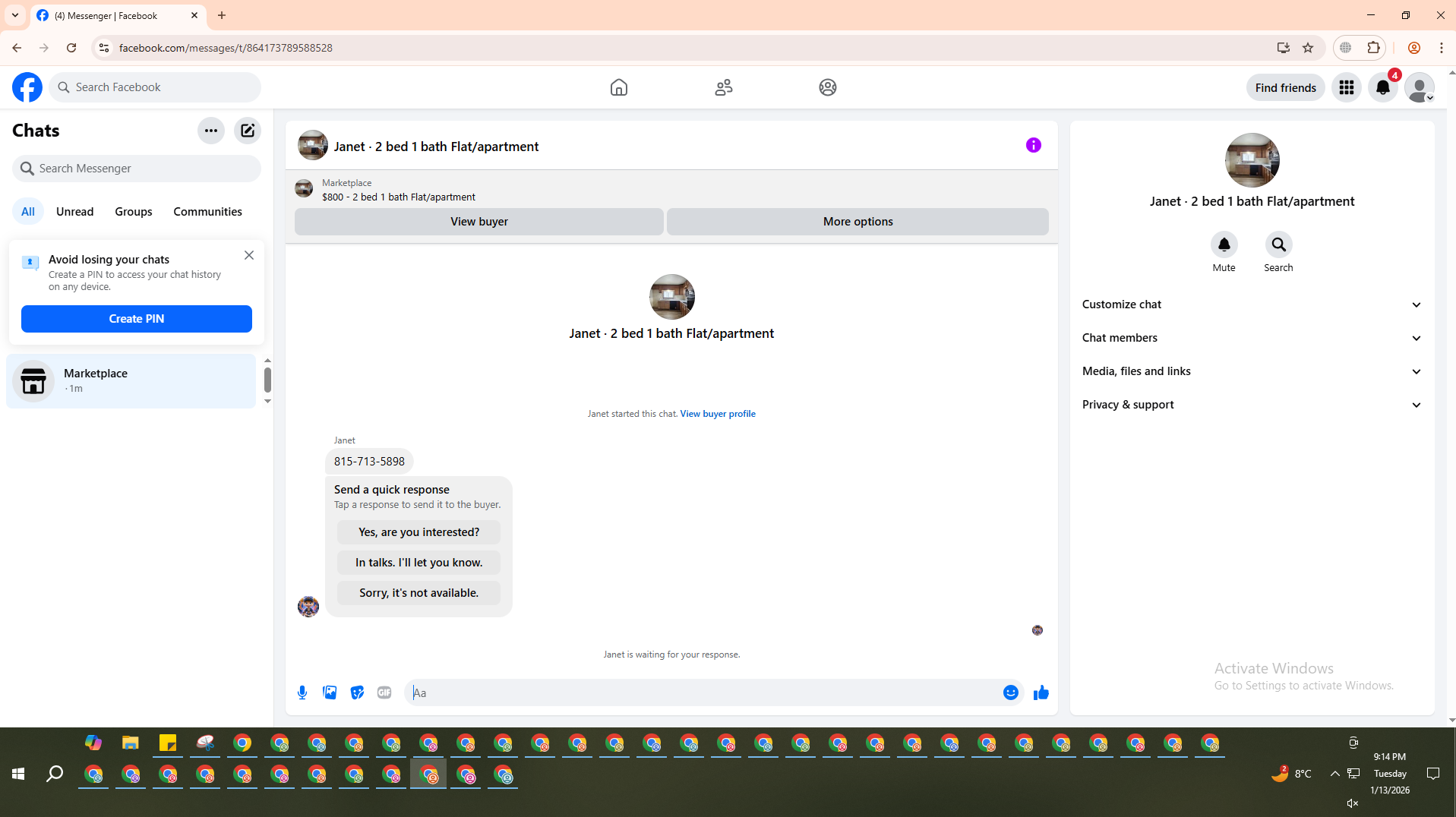This screenshot has height=817, width=1456.
Task: Open the Facebook home logo
Action: pyautogui.click(x=27, y=87)
